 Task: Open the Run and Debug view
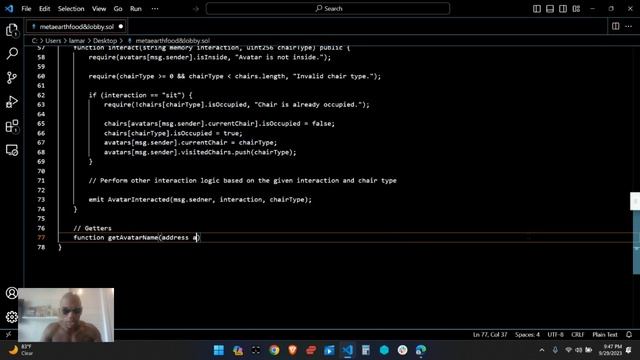point(12,102)
